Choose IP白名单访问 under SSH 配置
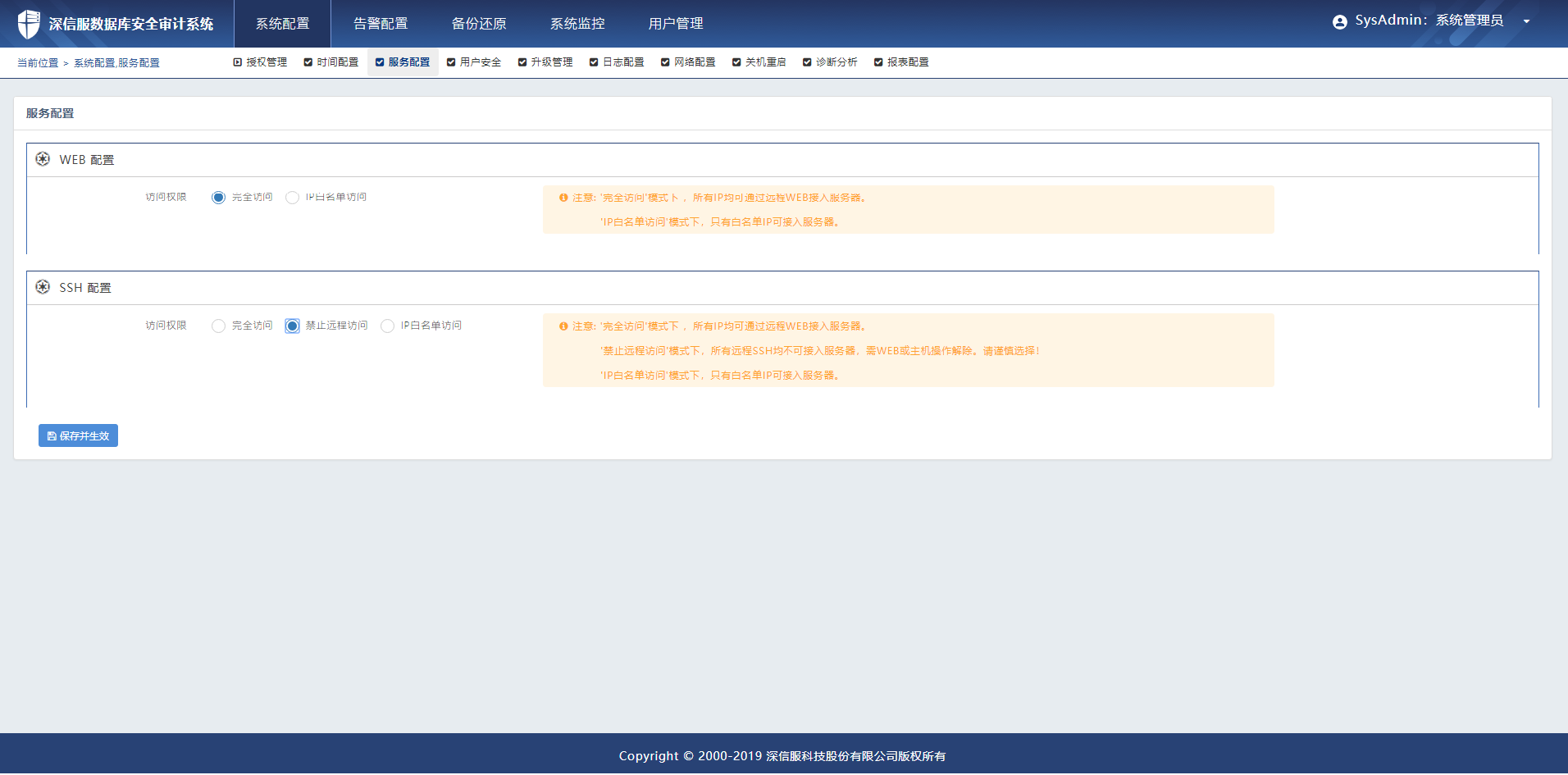This screenshot has width=1568, height=775. [x=387, y=326]
